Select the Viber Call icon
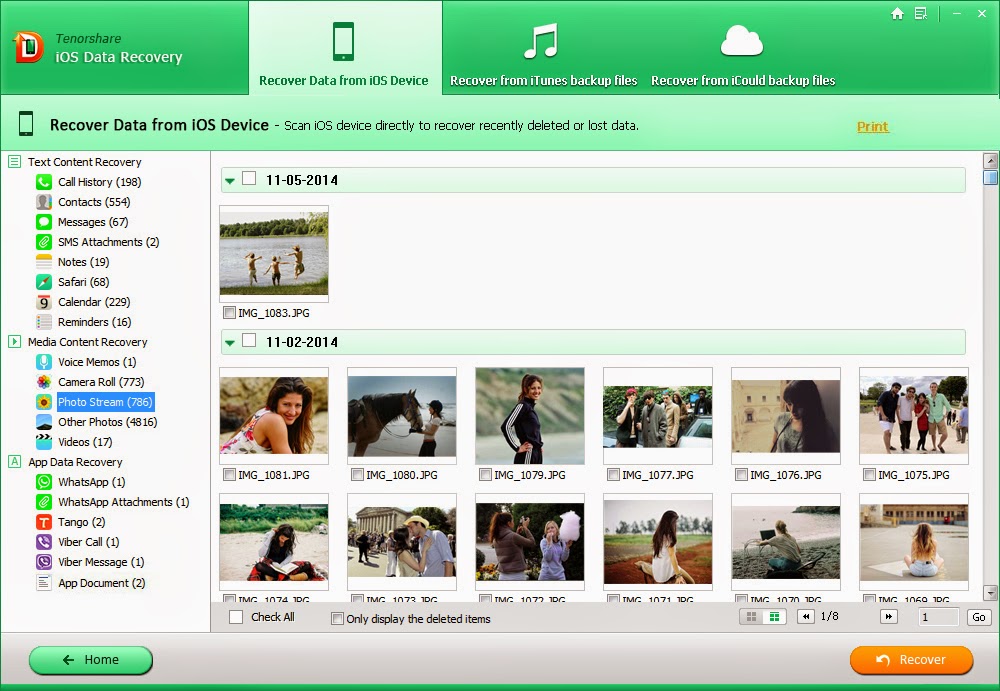The width and height of the screenshot is (1000, 691). coord(44,542)
